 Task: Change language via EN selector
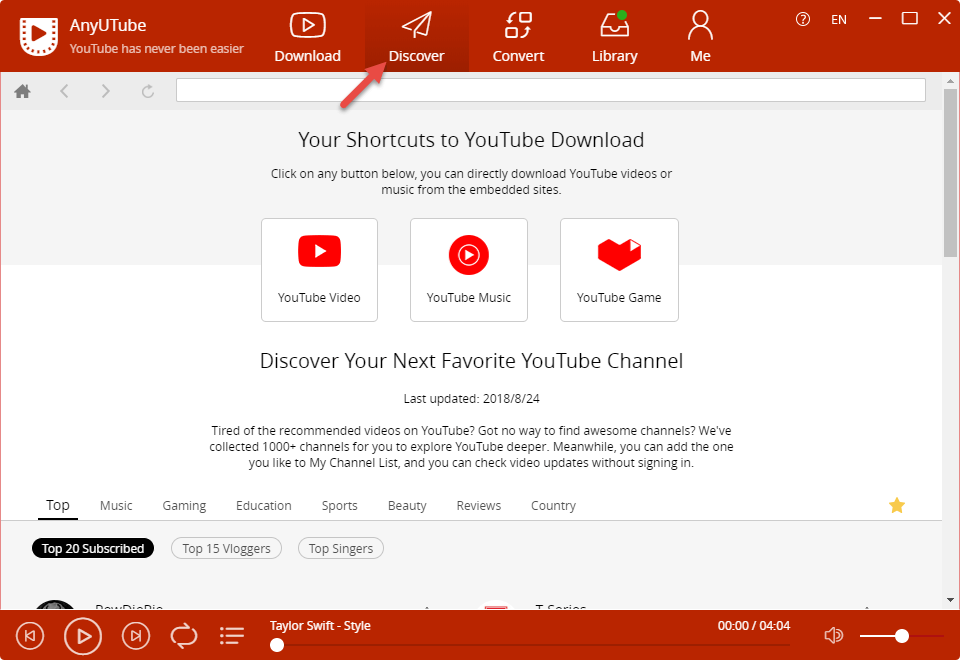pos(839,20)
